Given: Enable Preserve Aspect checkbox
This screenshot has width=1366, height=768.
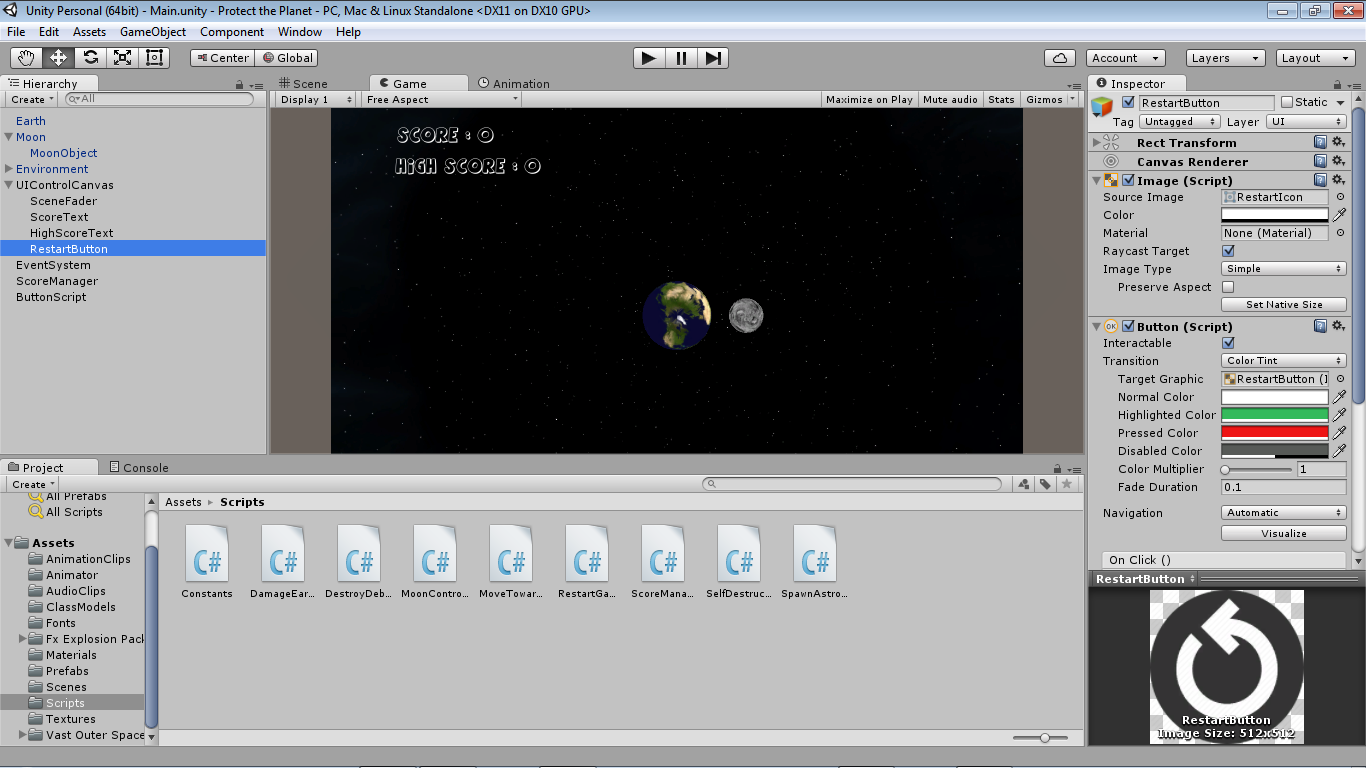Looking at the screenshot, I should (x=1228, y=287).
